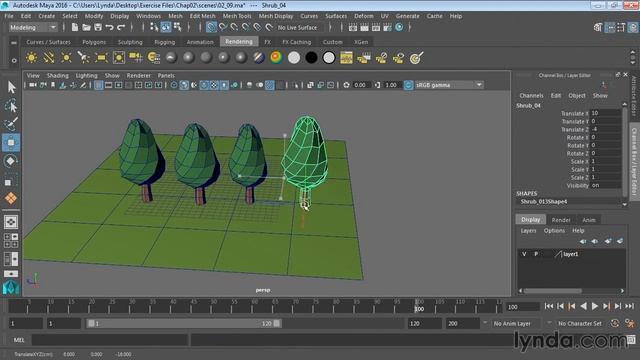This screenshot has width=640, height=360.
Task: Click the render target shelf icon
Action: [416, 58]
